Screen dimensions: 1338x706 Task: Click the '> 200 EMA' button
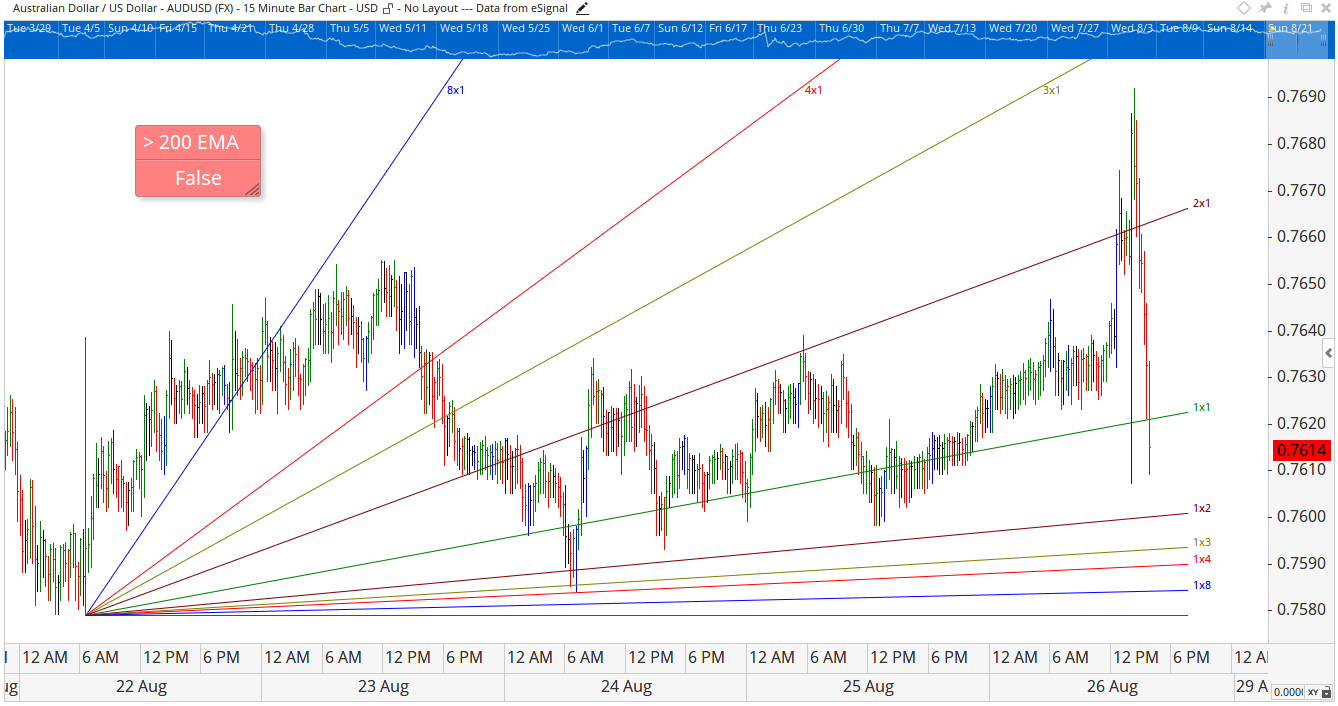click(198, 143)
